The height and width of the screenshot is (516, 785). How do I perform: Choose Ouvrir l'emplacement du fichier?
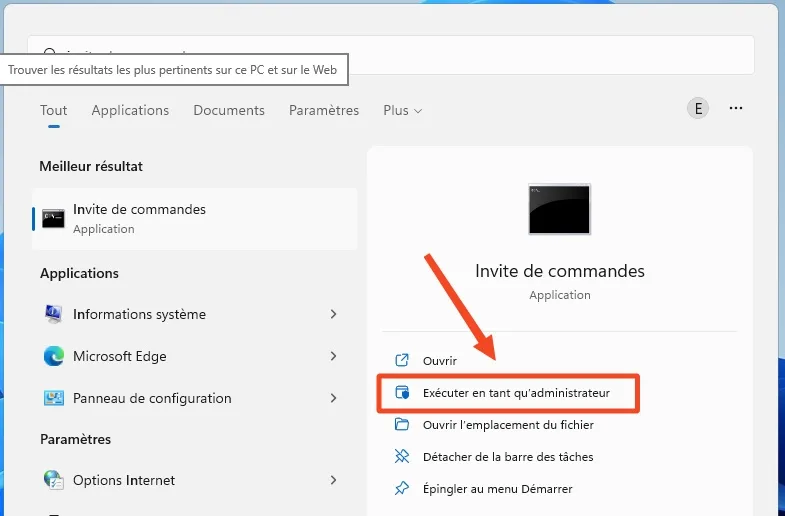(x=508, y=425)
